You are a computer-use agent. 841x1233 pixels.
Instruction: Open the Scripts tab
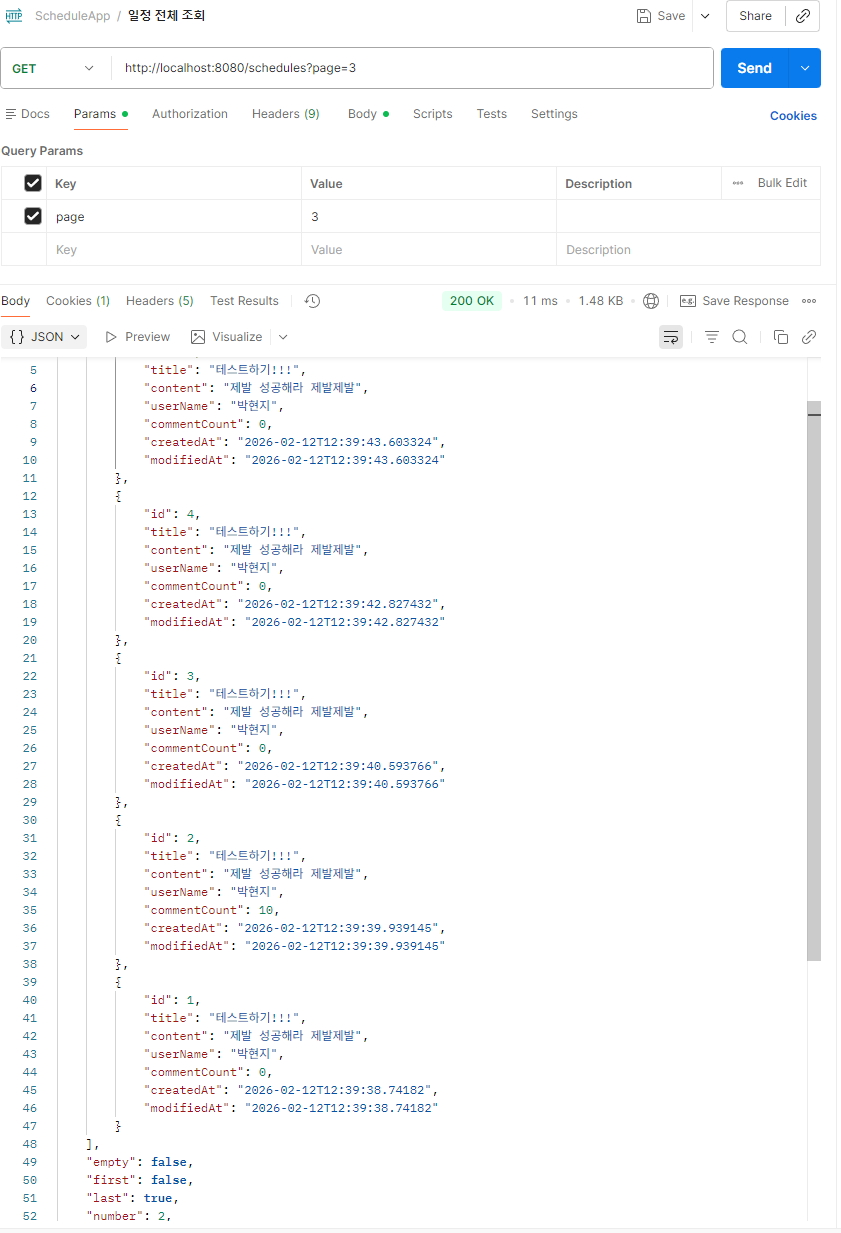[x=433, y=114]
